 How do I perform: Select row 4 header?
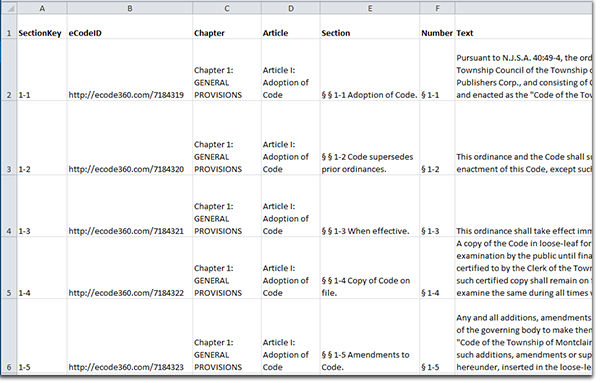(x=9, y=206)
